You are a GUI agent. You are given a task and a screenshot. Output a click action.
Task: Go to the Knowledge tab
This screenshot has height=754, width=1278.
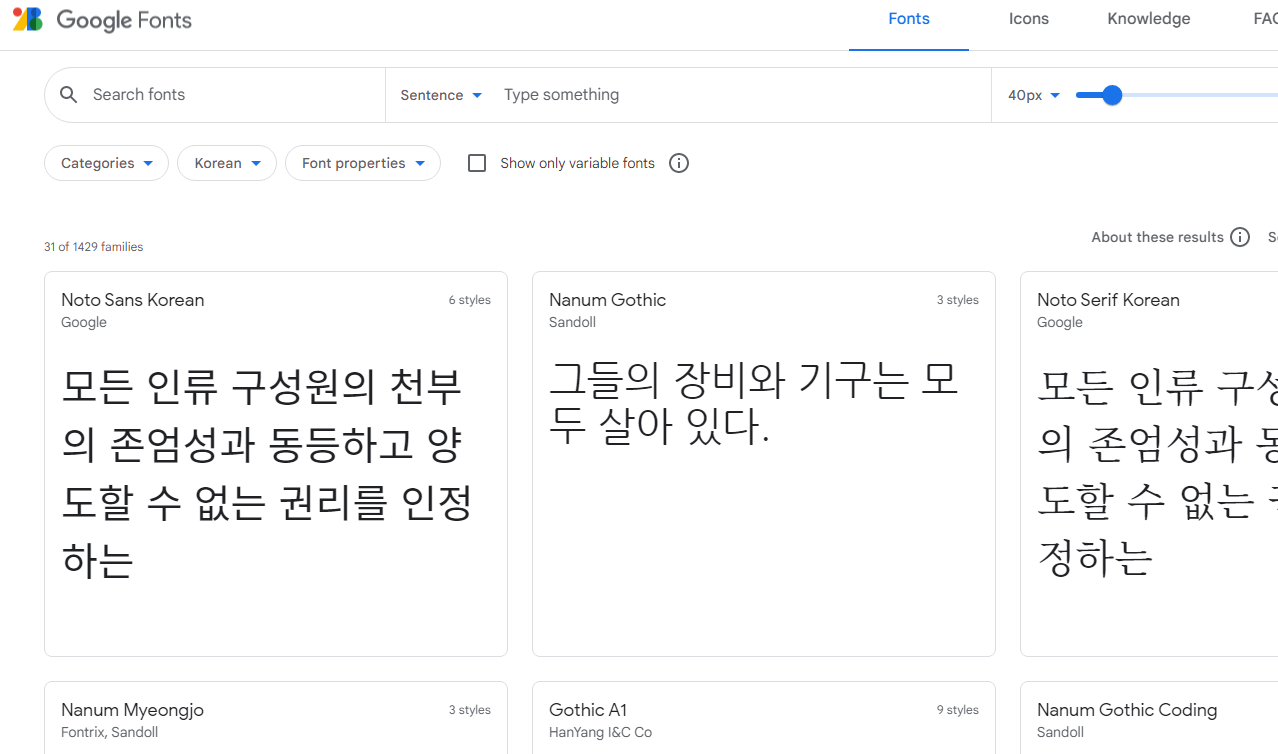pos(1149,19)
